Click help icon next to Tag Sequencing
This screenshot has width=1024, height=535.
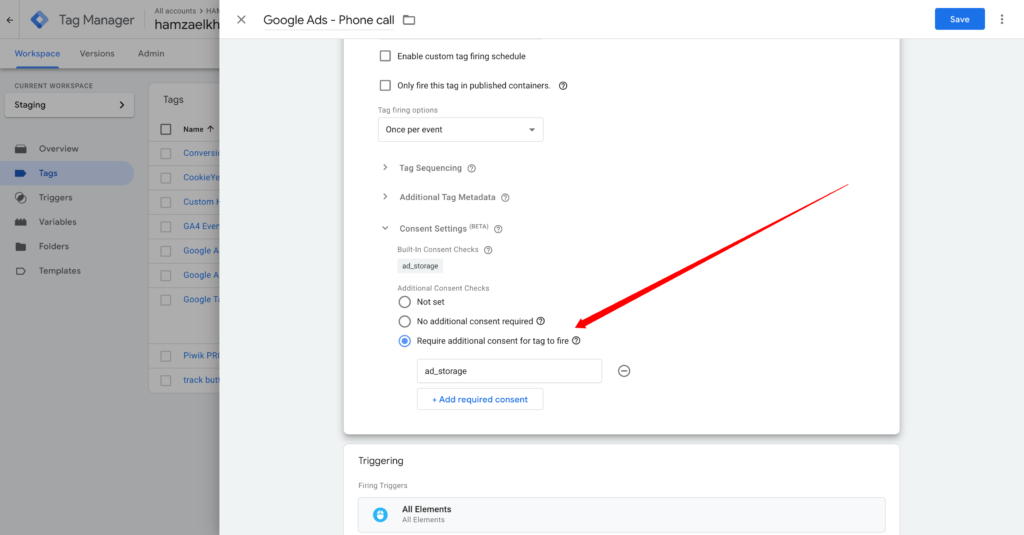coord(472,169)
